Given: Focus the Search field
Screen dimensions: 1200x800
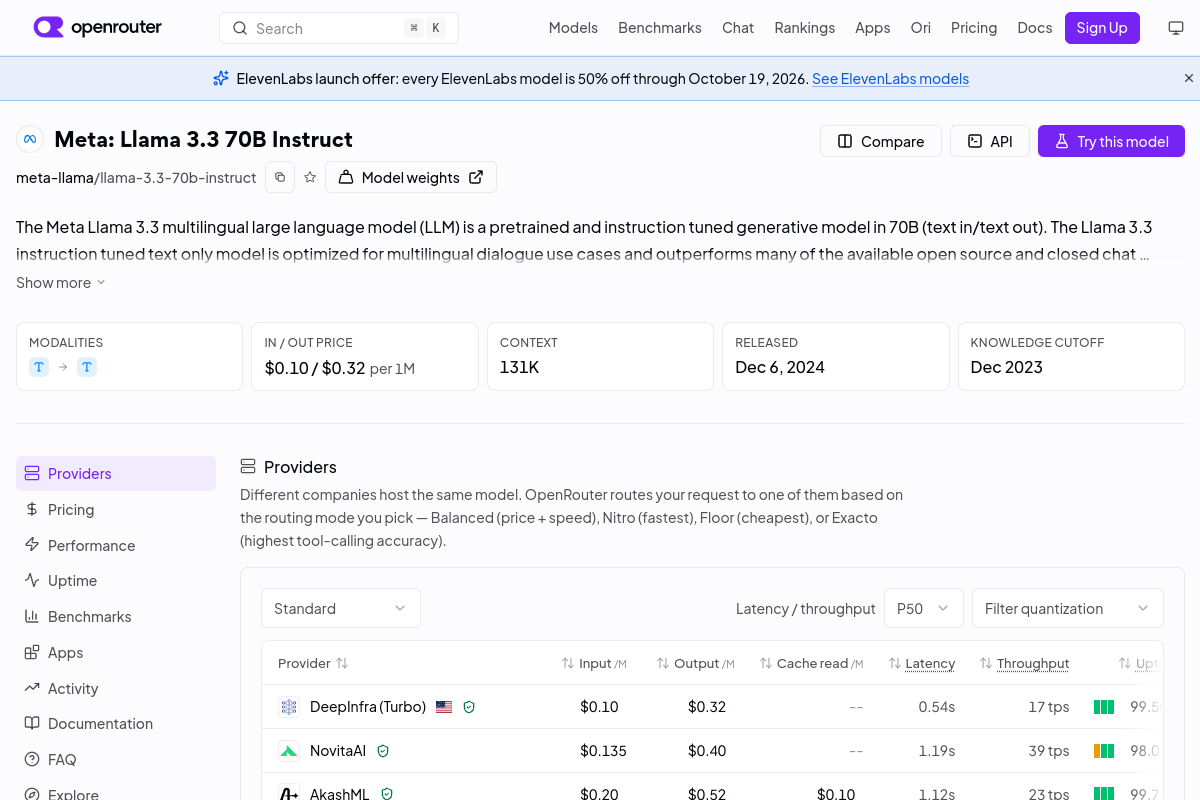Looking at the screenshot, I should click(x=339, y=28).
